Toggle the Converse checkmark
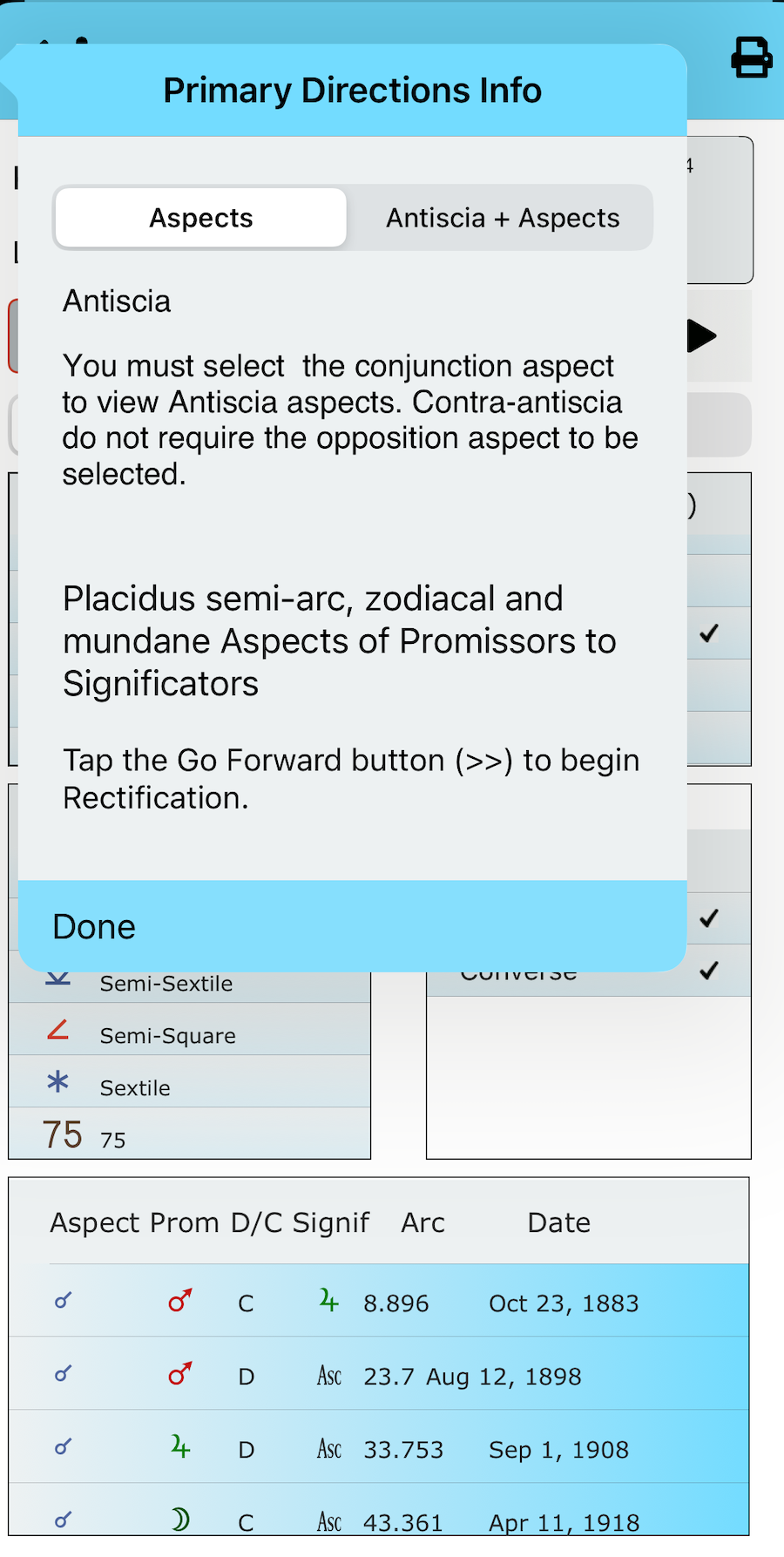 point(709,971)
